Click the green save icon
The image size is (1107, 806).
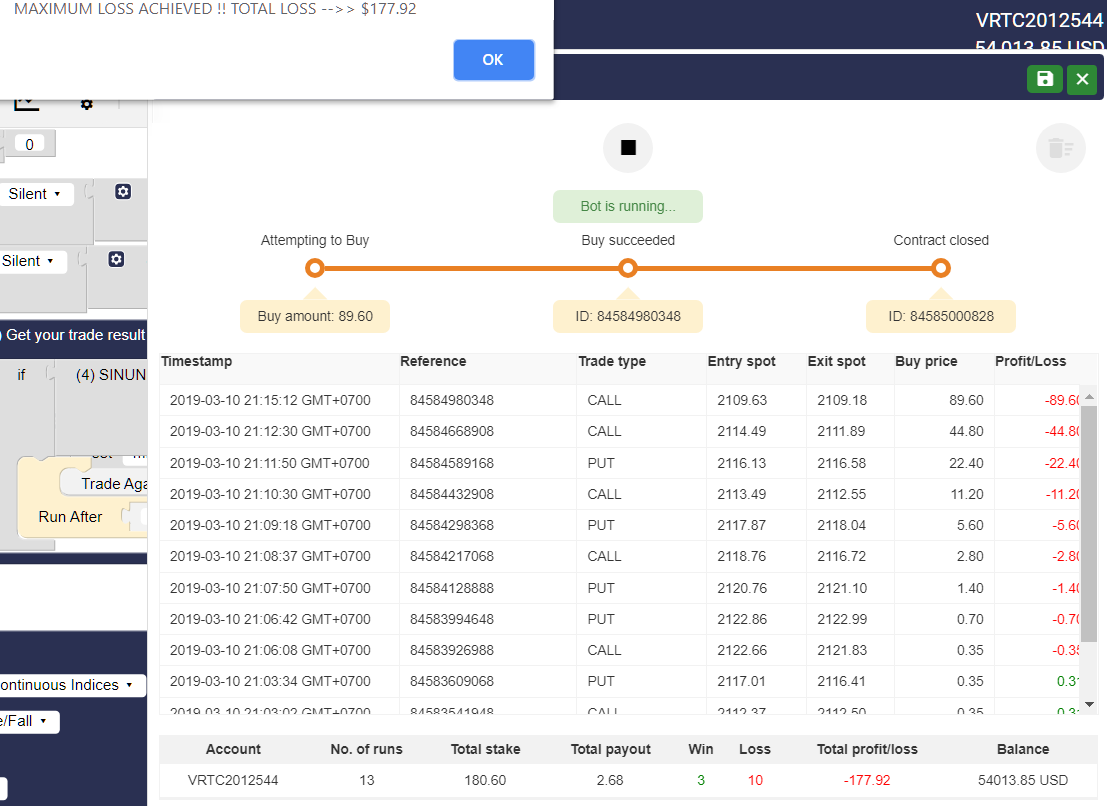tap(1045, 78)
